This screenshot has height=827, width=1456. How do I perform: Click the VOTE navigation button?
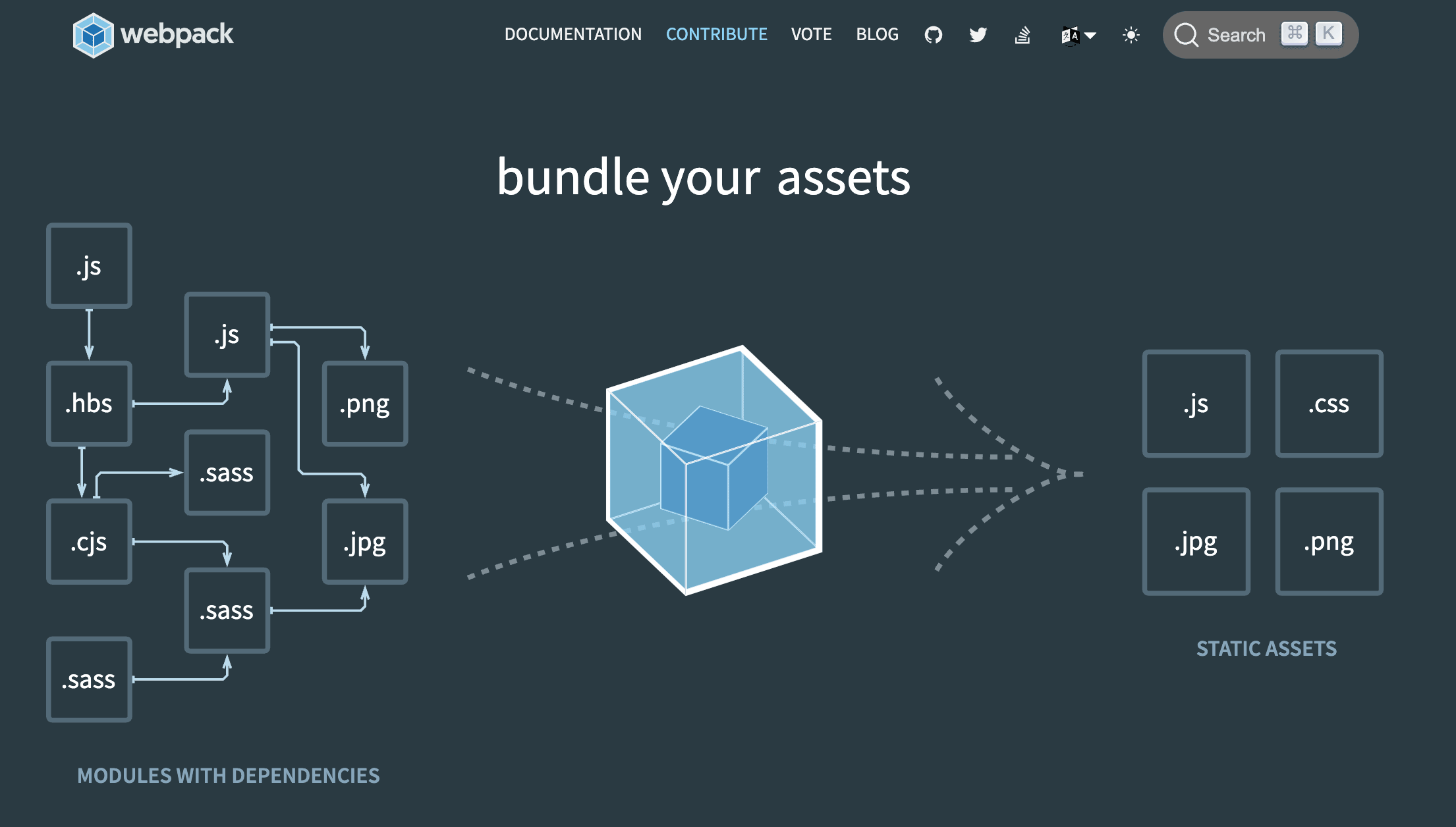click(x=811, y=34)
